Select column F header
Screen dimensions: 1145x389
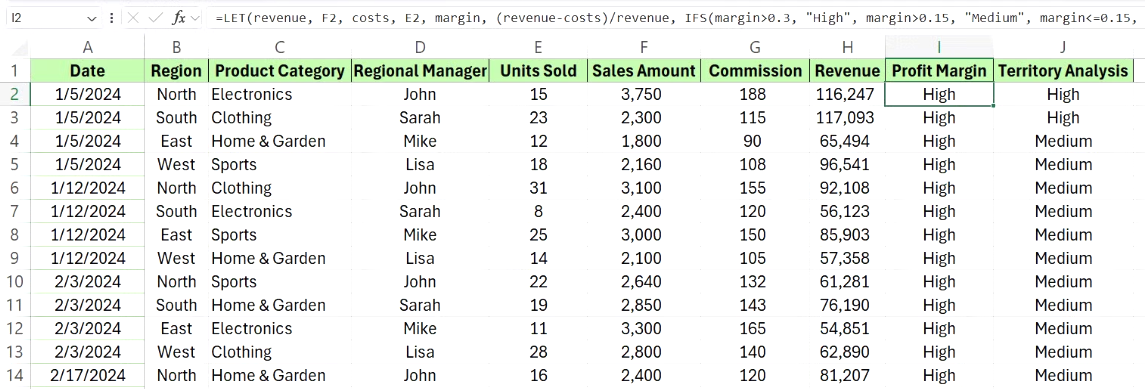[x=643, y=47]
